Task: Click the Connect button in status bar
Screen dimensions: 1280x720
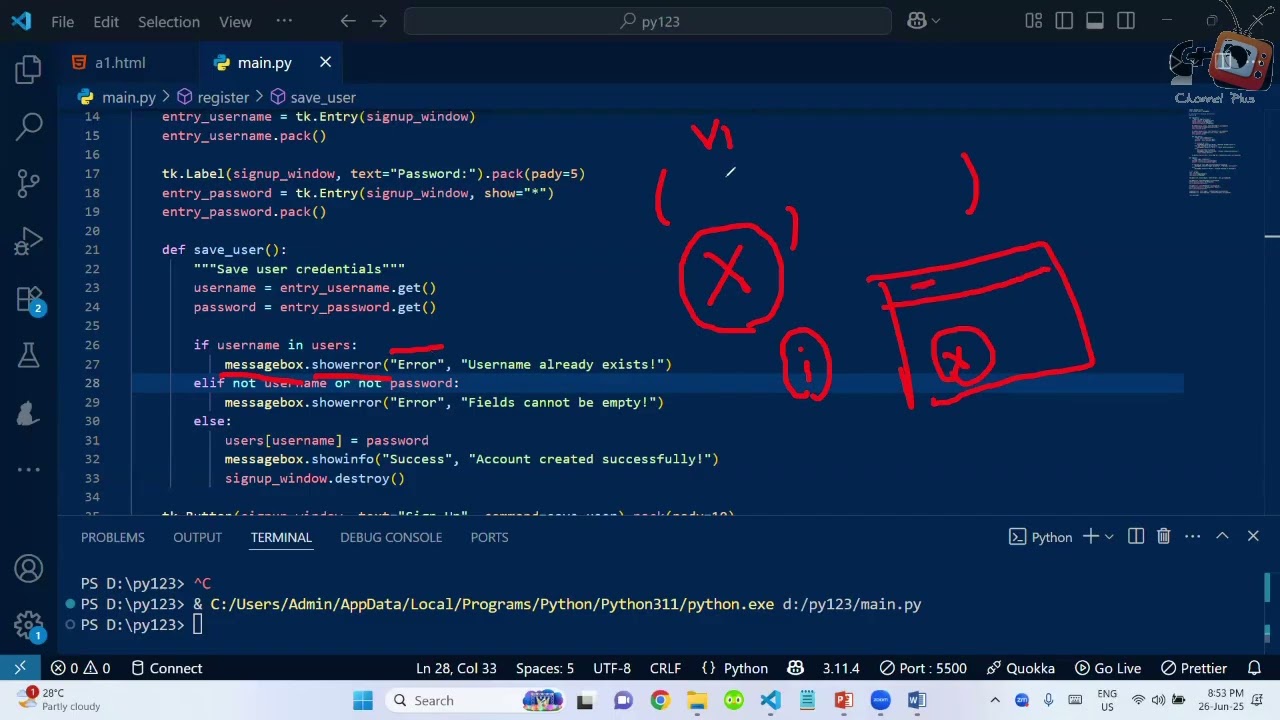Action: tap(166, 668)
